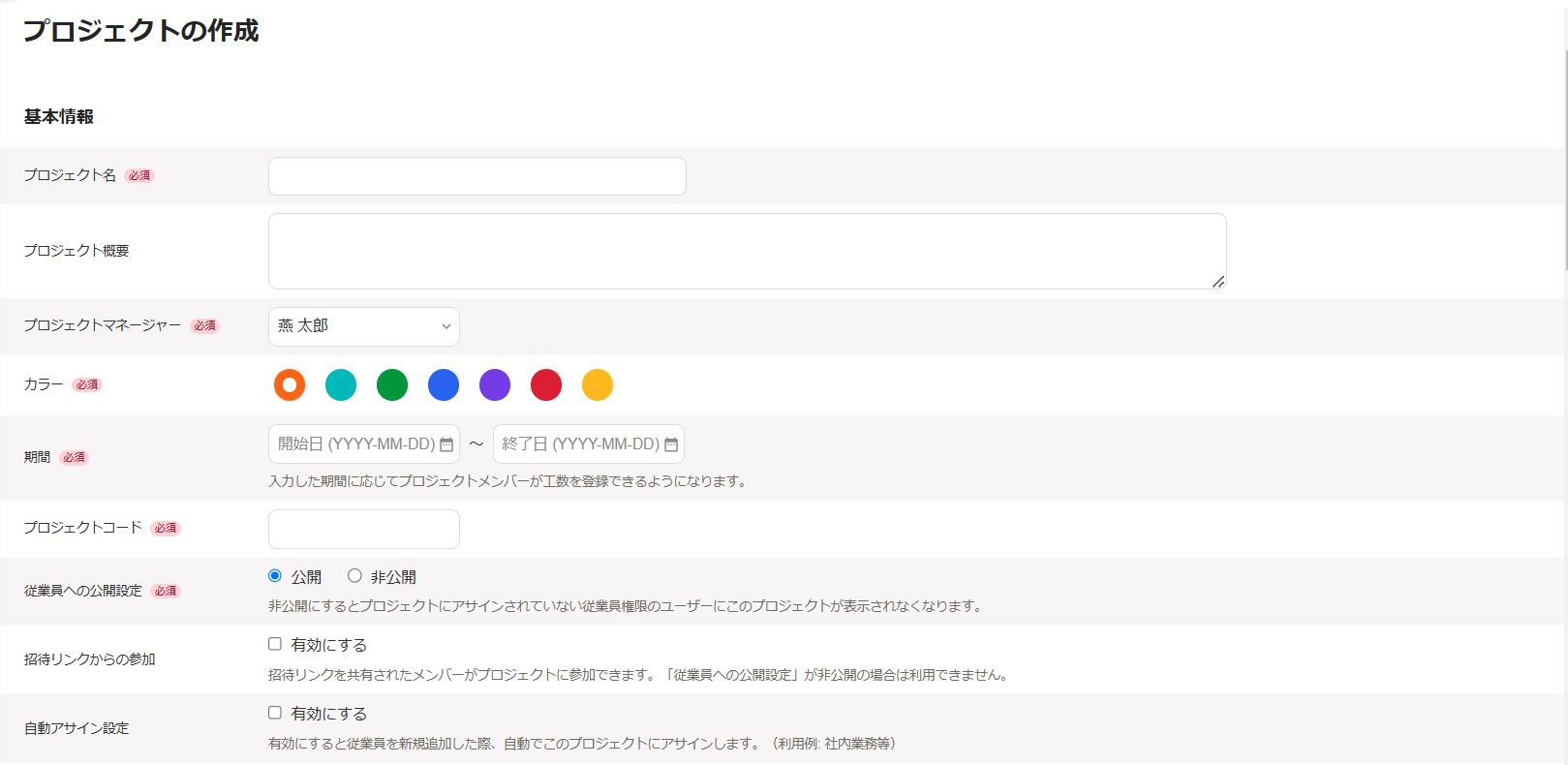The width and height of the screenshot is (1568, 765).
Task: Focus the プロジェクトコード input field
Action: click(364, 530)
